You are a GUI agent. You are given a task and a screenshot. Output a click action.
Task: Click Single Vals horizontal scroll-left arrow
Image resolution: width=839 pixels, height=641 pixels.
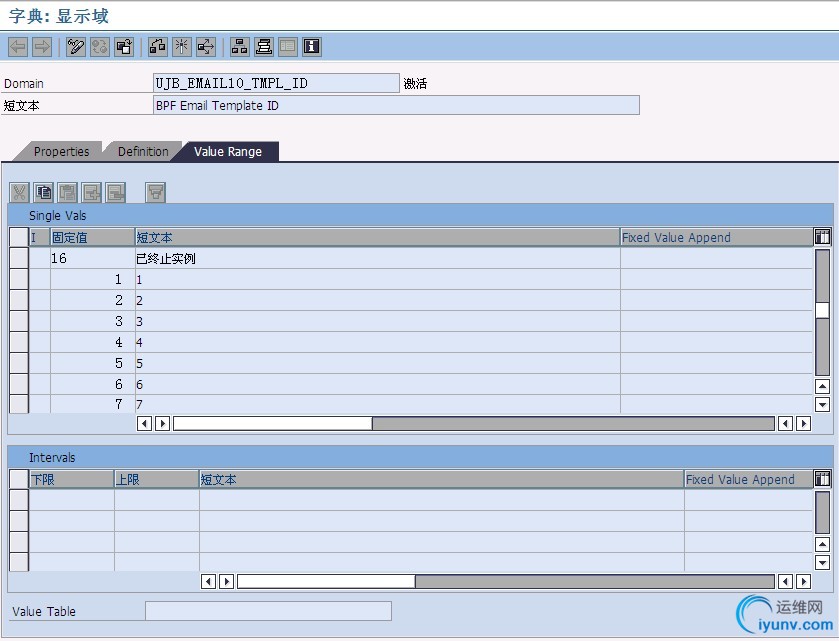[x=144, y=423]
